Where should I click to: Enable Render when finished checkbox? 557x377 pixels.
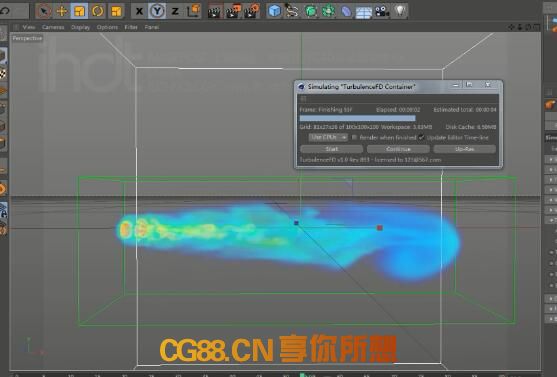(x=354, y=137)
